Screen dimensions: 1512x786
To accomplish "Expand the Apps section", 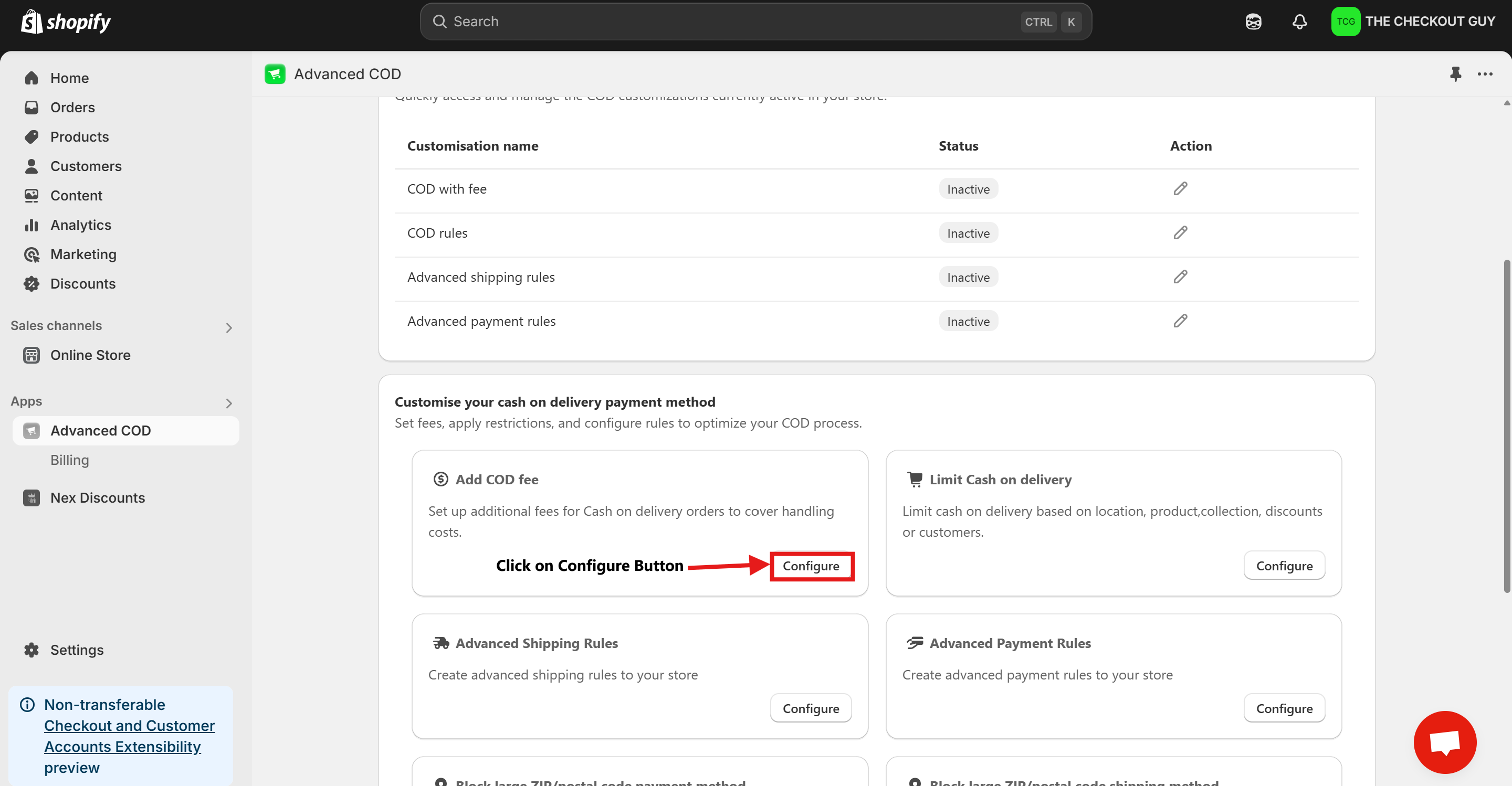I will click(229, 403).
